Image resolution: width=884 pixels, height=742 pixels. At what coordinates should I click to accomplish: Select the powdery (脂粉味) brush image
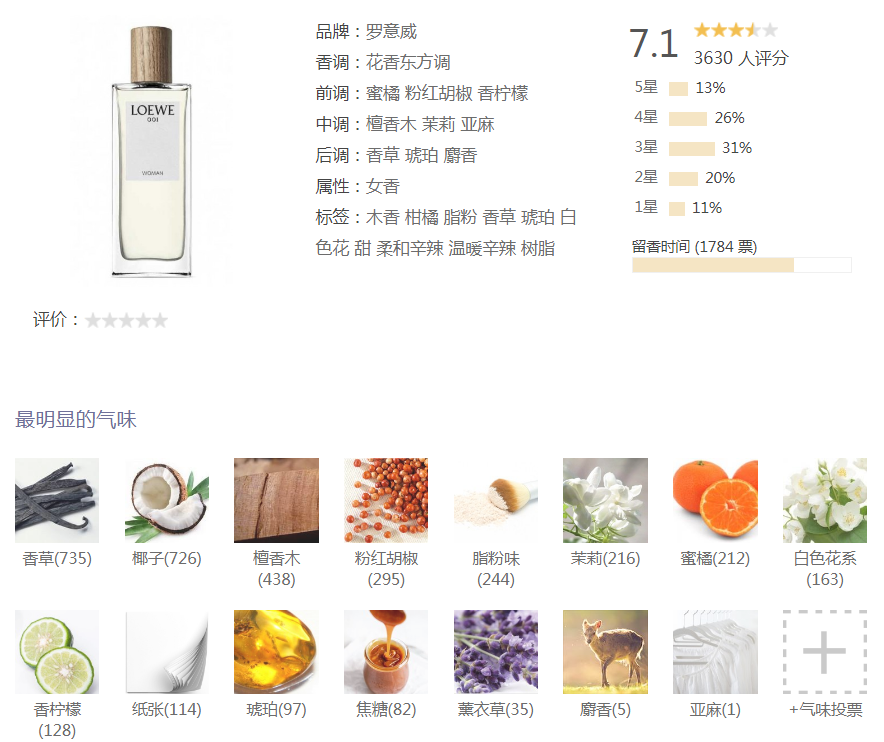(x=496, y=500)
